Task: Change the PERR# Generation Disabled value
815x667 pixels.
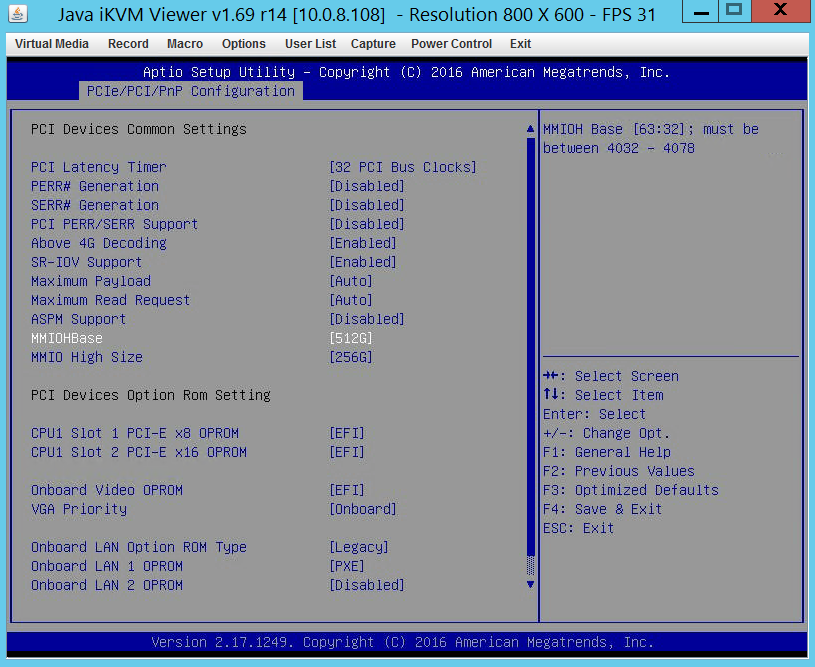Action: point(366,186)
